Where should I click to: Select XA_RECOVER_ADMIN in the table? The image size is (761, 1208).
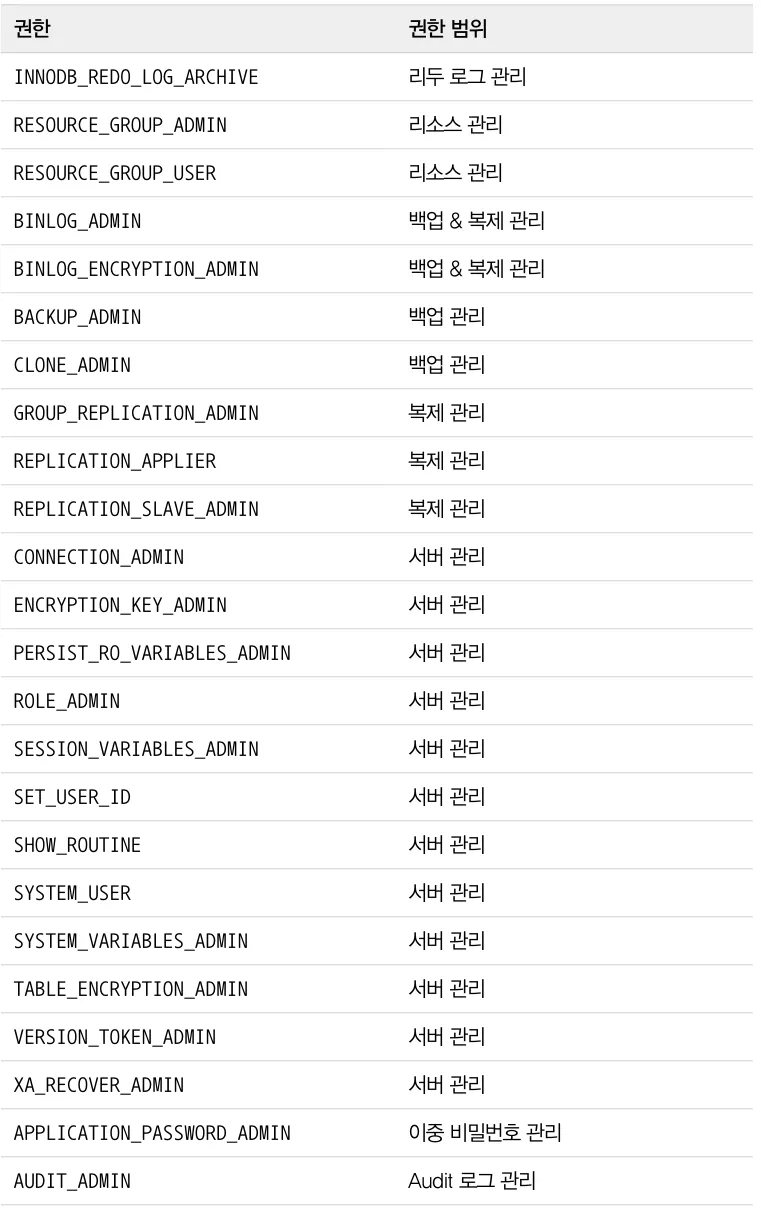[x=99, y=1086]
